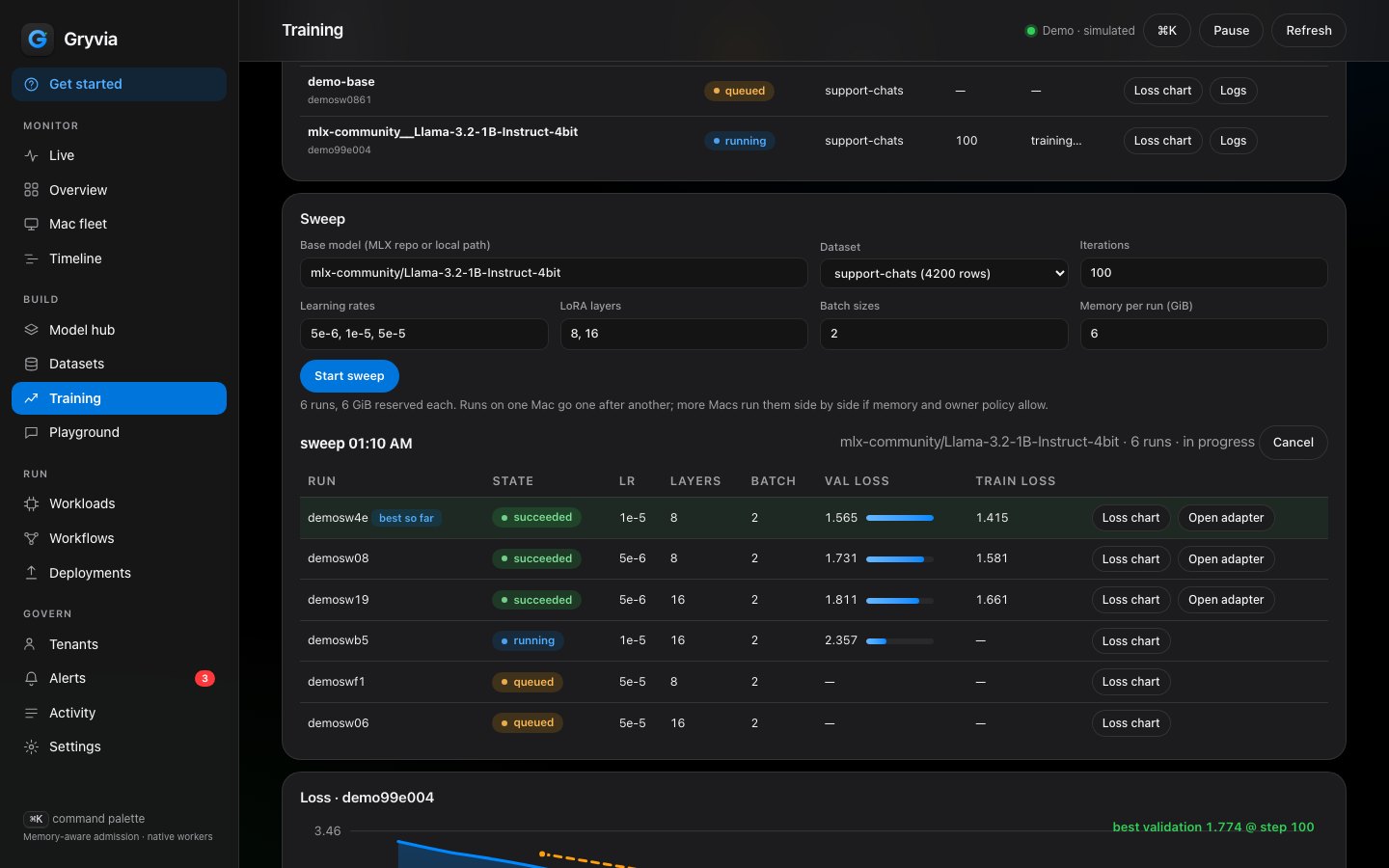Screen dimensions: 1389x868
Task: Click the Playground chat icon
Action: tap(32, 432)
